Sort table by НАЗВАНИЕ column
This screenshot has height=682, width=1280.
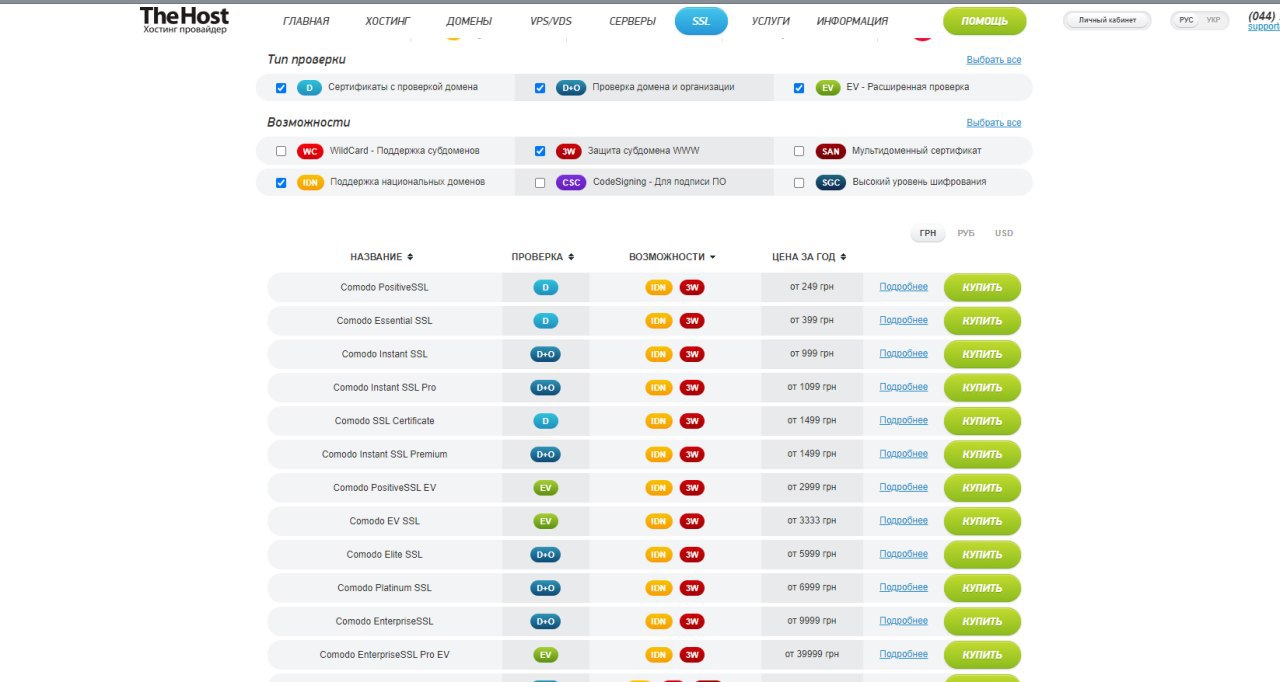pyautogui.click(x=381, y=257)
